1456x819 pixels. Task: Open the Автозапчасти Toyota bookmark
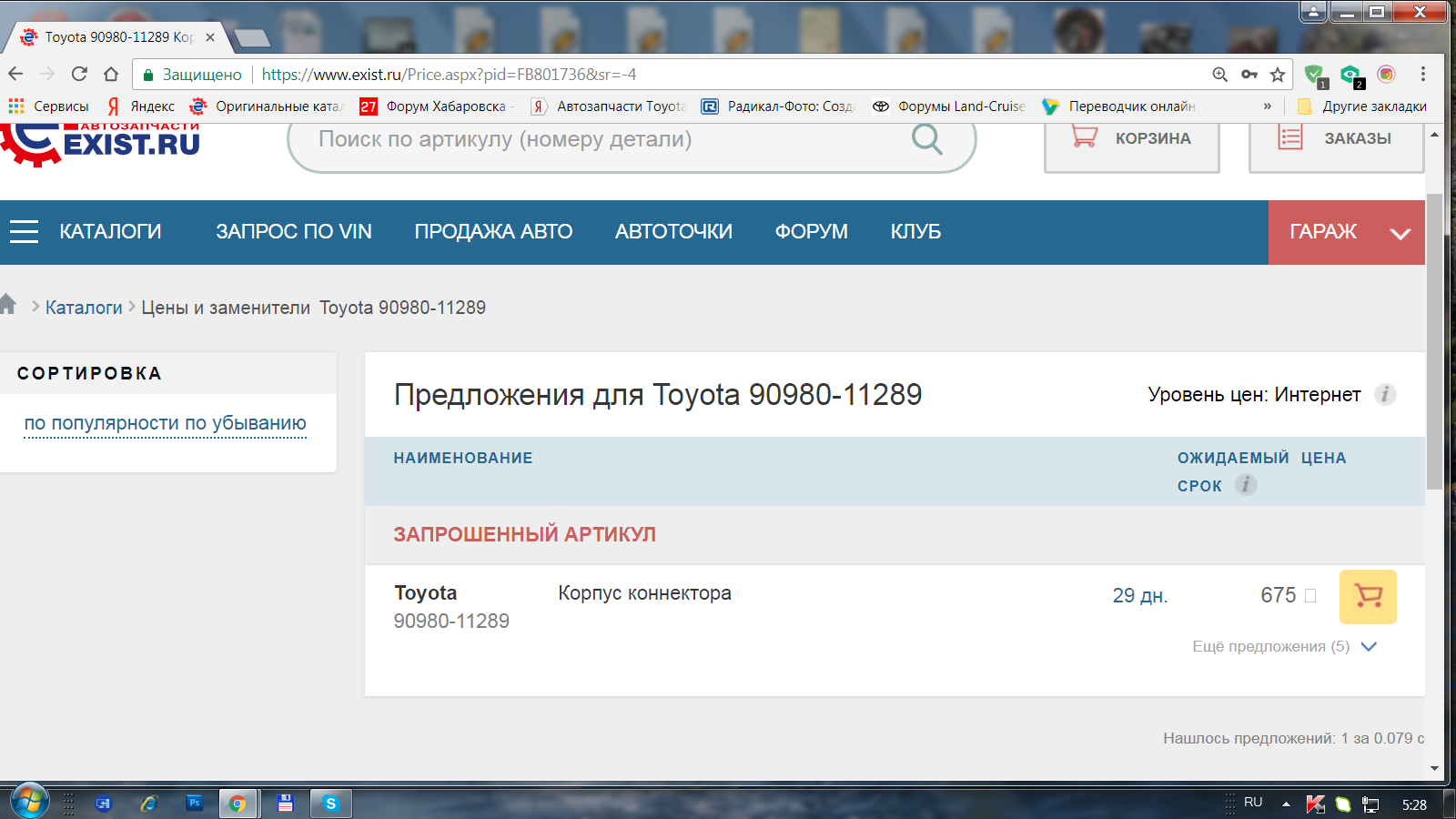pos(608,106)
